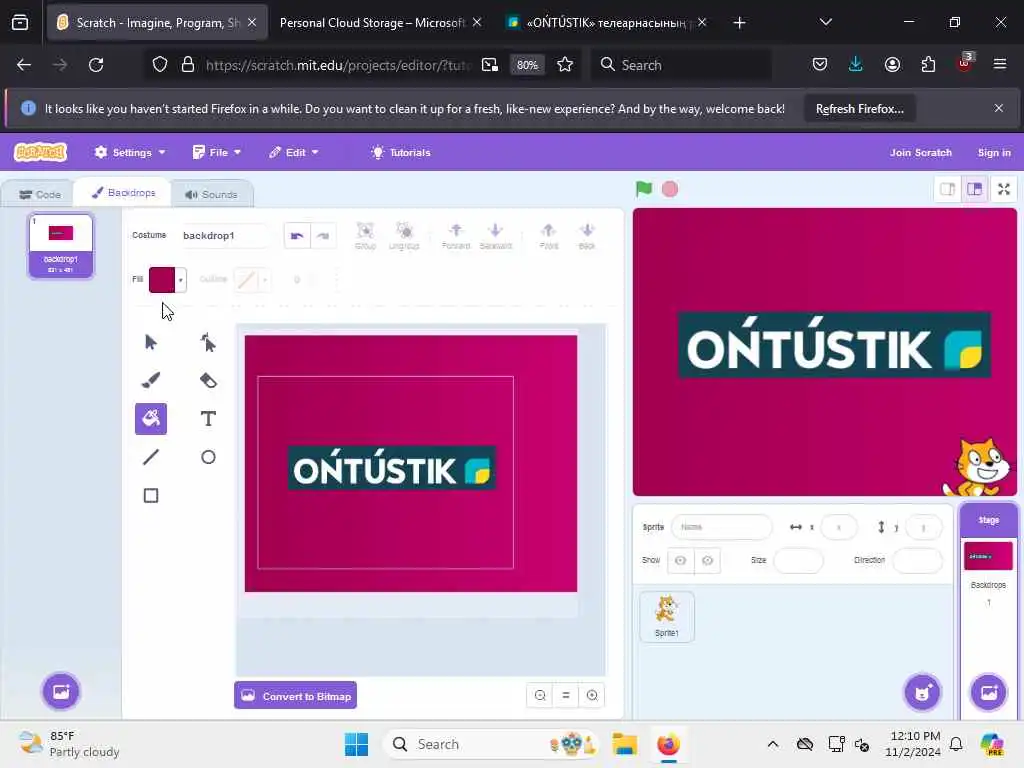Zoom out the paint canvas
Image resolution: width=1024 pixels, height=768 pixels.
(x=540, y=696)
